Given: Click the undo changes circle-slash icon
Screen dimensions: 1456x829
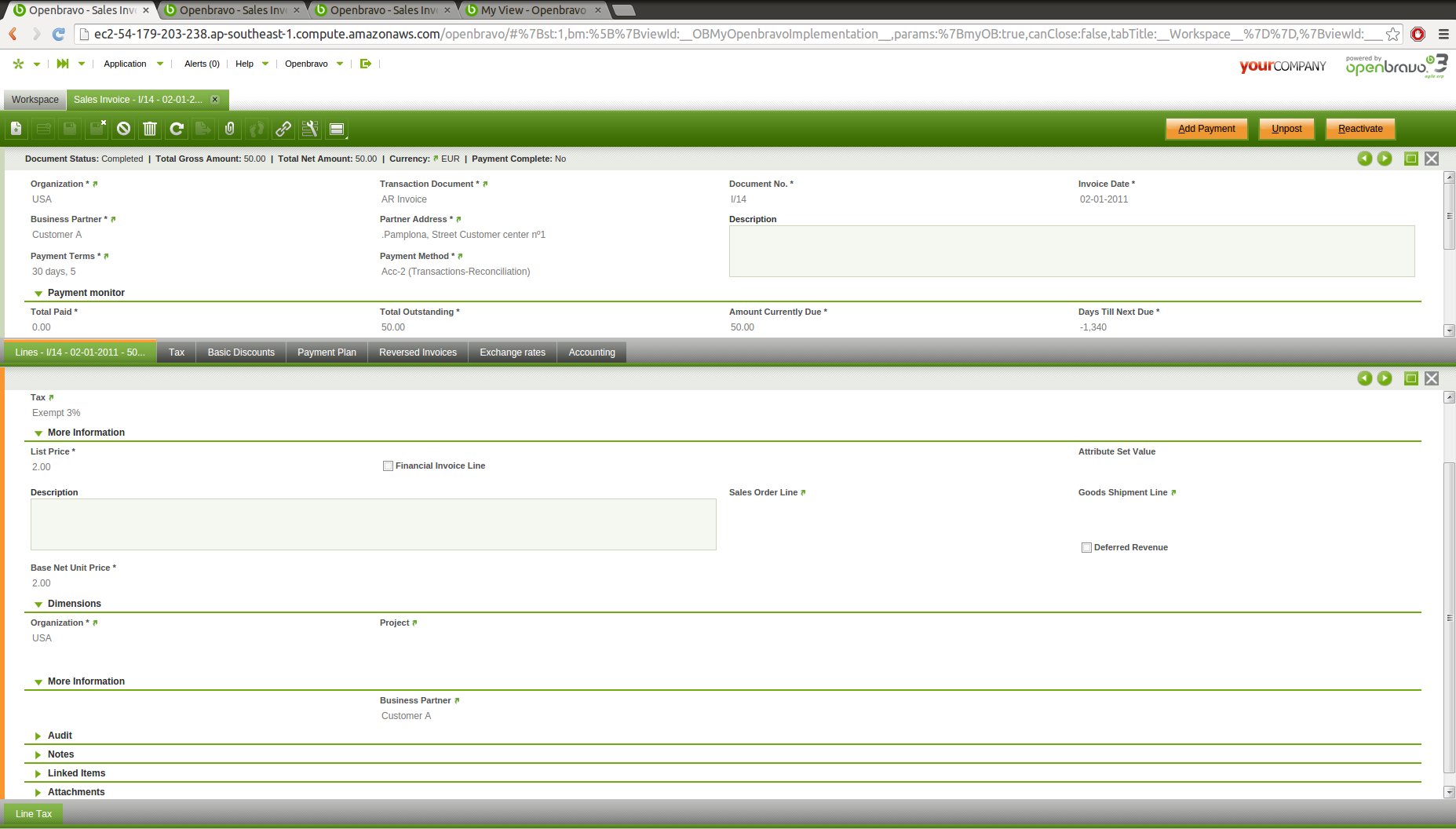Looking at the screenshot, I should [x=123, y=129].
